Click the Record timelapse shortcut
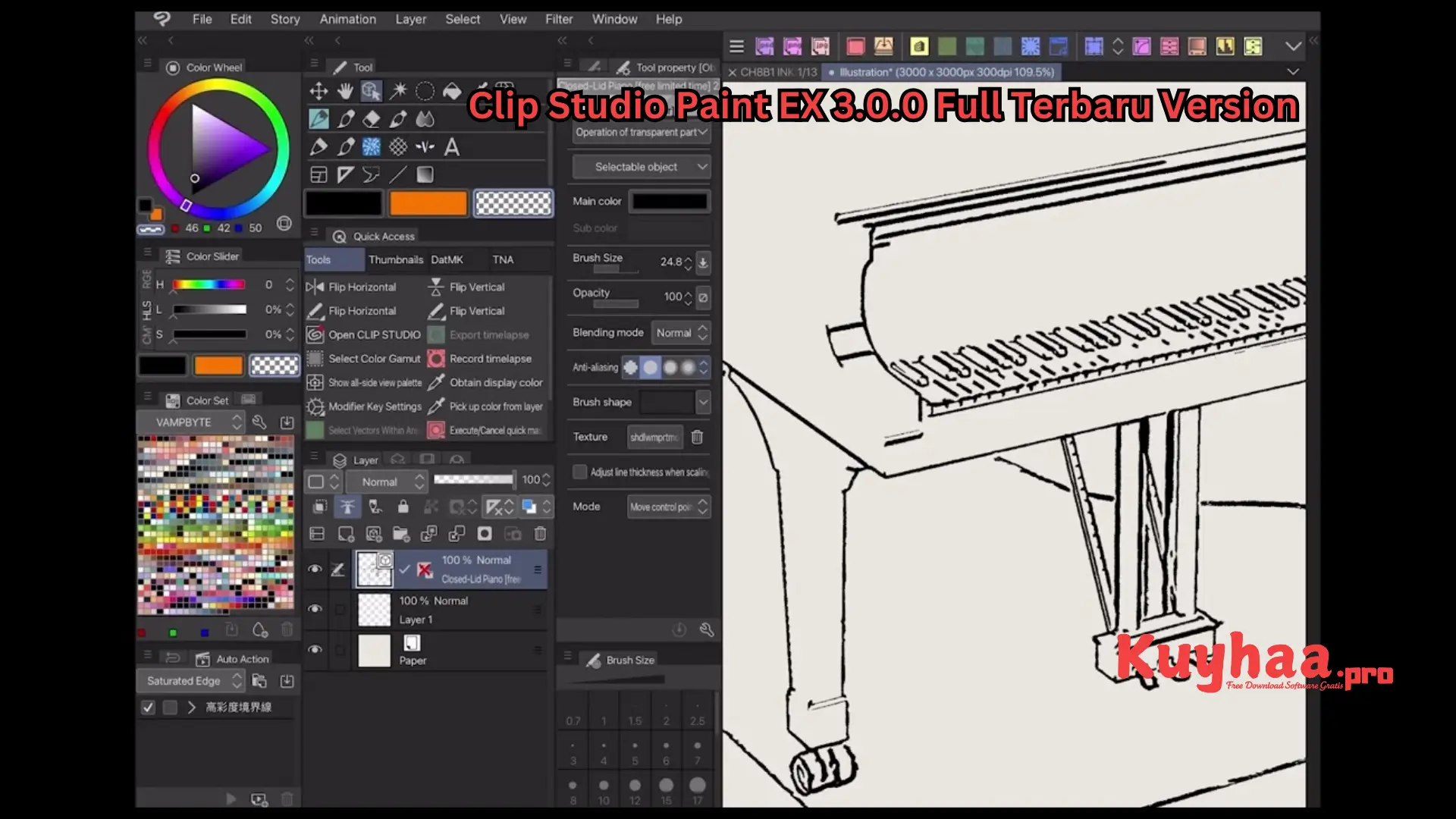The width and height of the screenshot is (1456, 819). tap(481, 359)
